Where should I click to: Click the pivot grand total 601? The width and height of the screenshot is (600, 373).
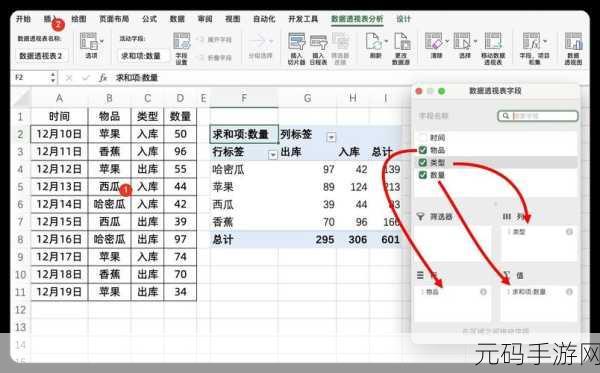coord(390,240)
